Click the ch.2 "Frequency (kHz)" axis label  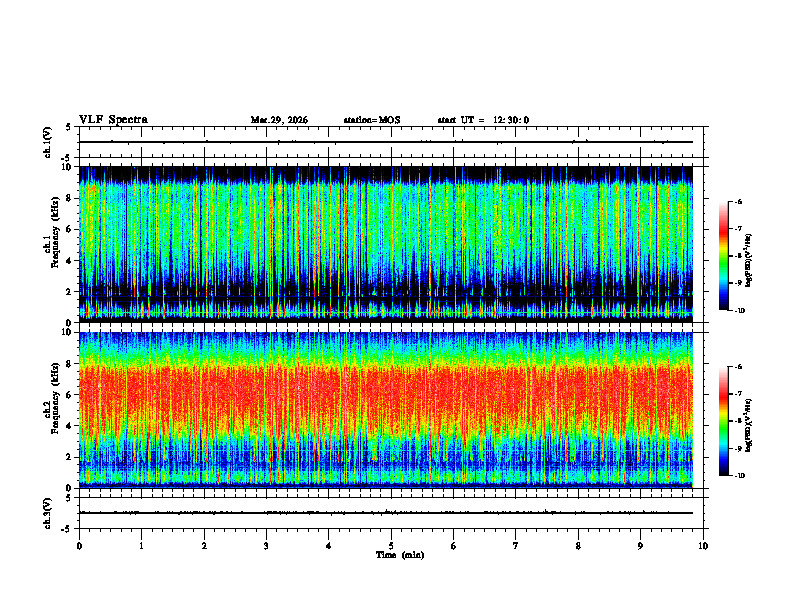[55, 397]
